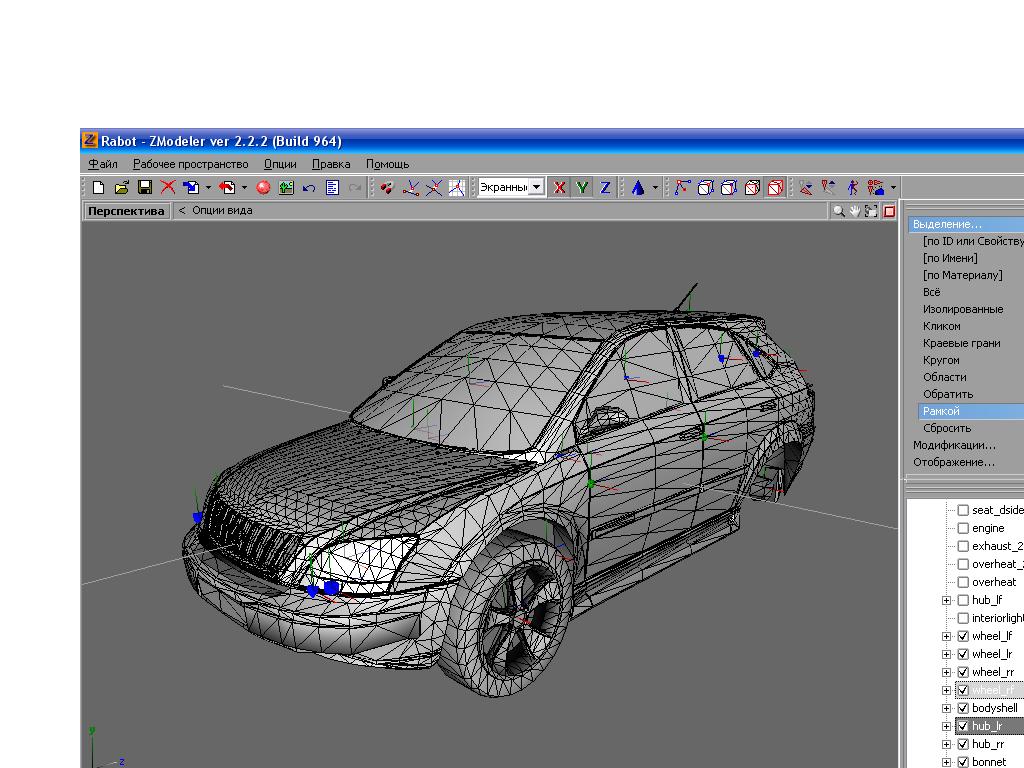The height and width of the screenshot is (768, 1024).
Task: Click the selected mode arrow icon
Action: (x=806, y=188)
